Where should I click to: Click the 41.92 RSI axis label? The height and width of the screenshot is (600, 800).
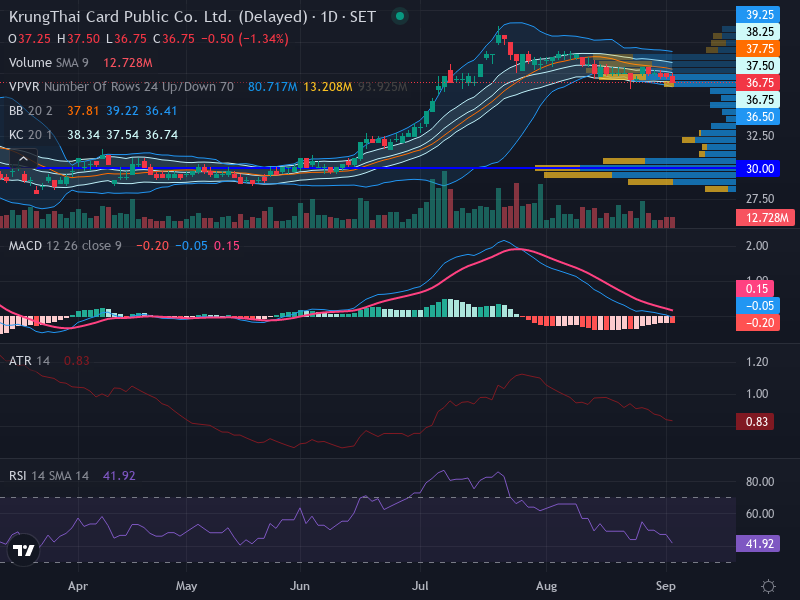pos(758,544)
